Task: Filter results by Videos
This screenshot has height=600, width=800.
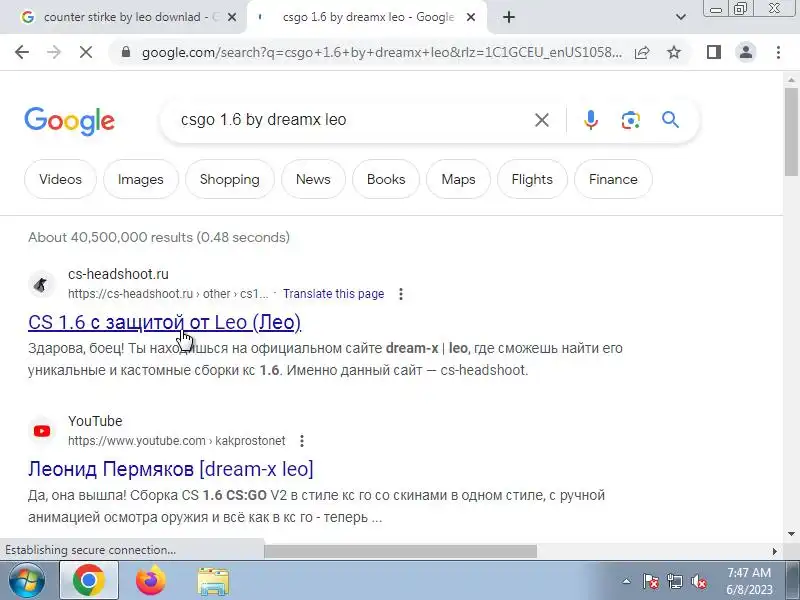Action: point(60,179)
